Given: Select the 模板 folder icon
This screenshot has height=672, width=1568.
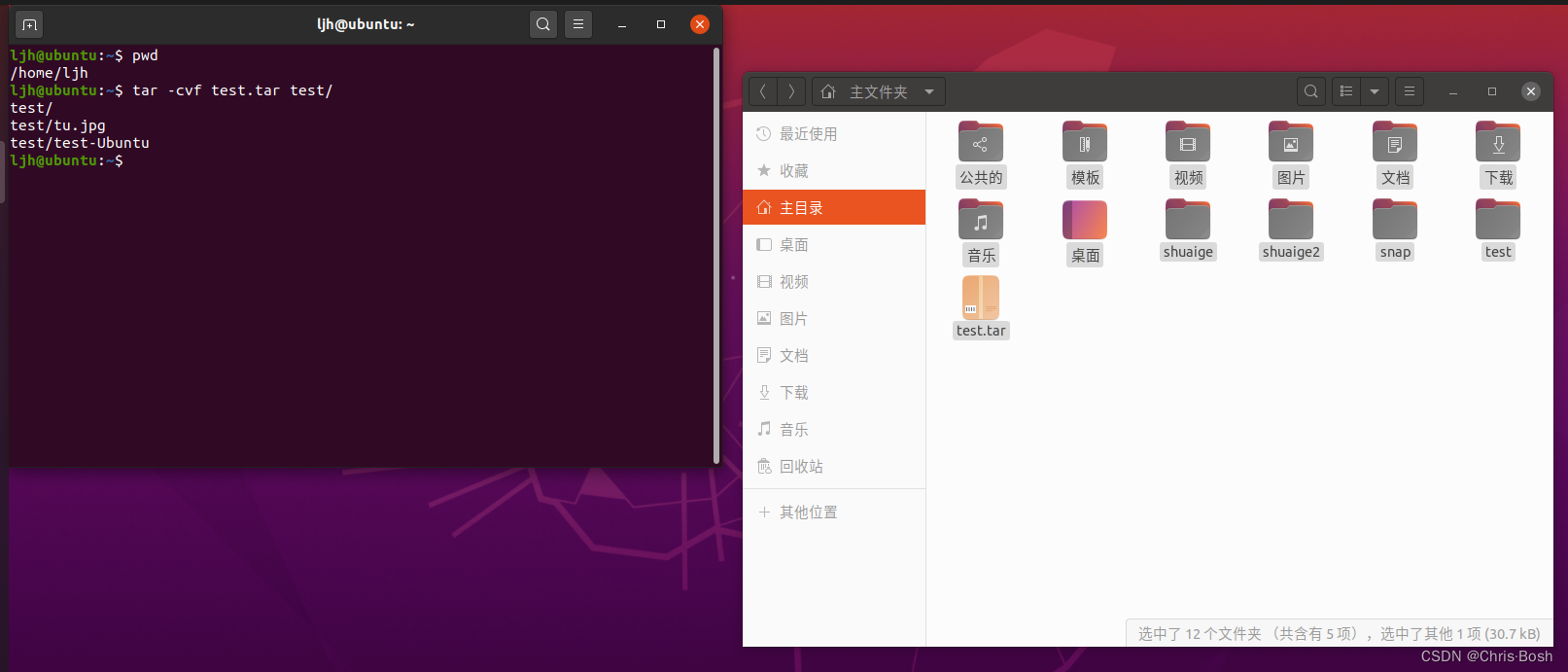Looking at the screenshot, I should (1085, 142).
